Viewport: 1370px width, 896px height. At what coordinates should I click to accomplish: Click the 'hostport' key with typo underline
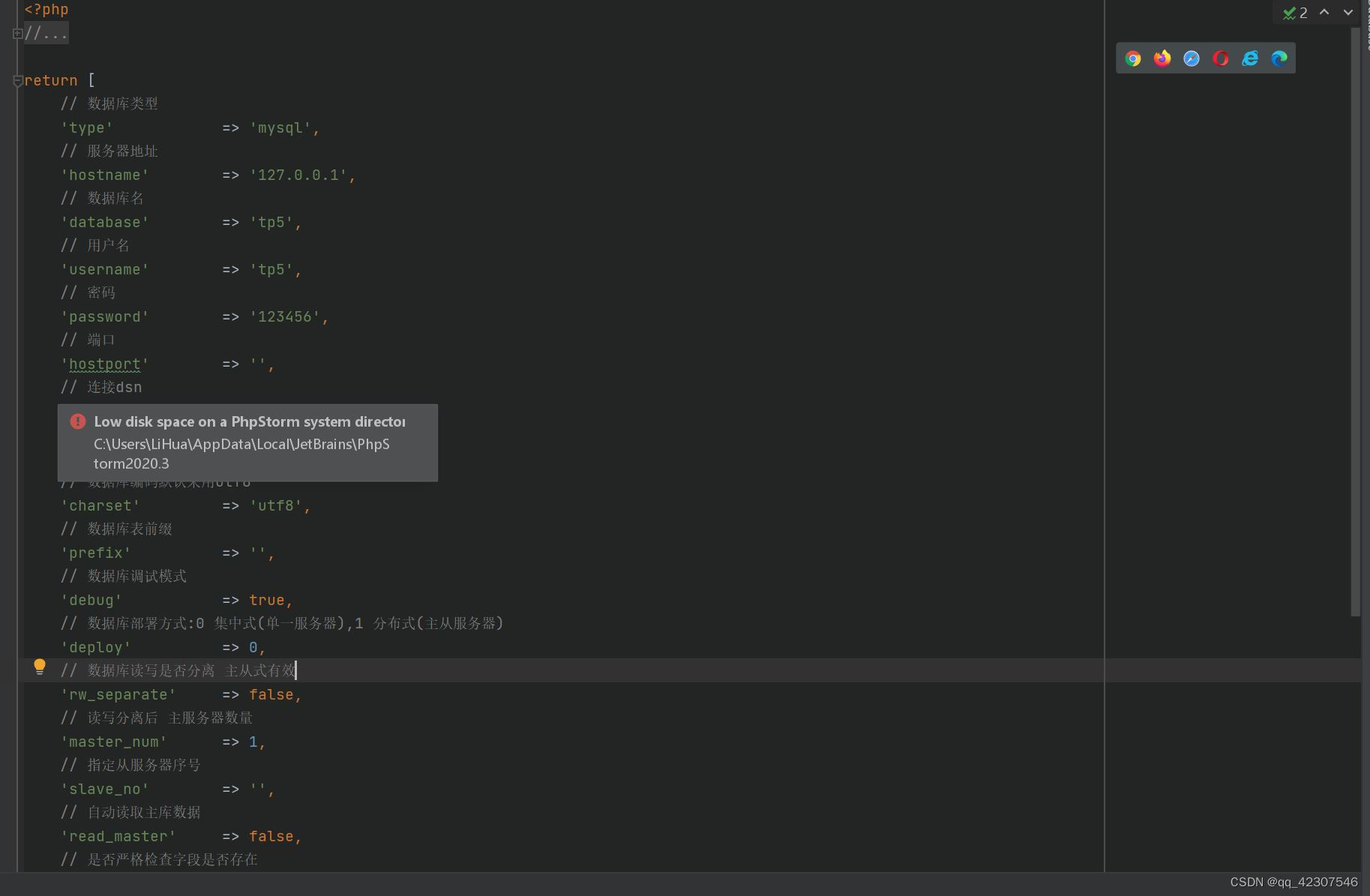(x=104, y=364)
